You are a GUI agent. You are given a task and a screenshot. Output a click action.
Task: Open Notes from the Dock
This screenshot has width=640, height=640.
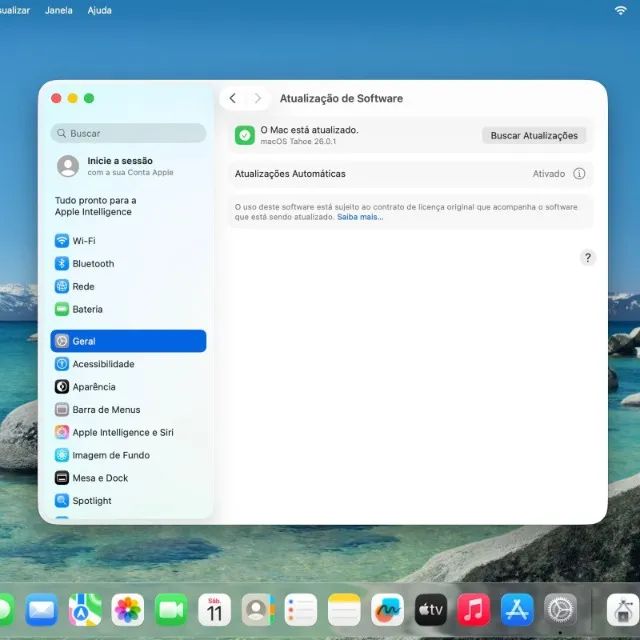tap(344, 610)
